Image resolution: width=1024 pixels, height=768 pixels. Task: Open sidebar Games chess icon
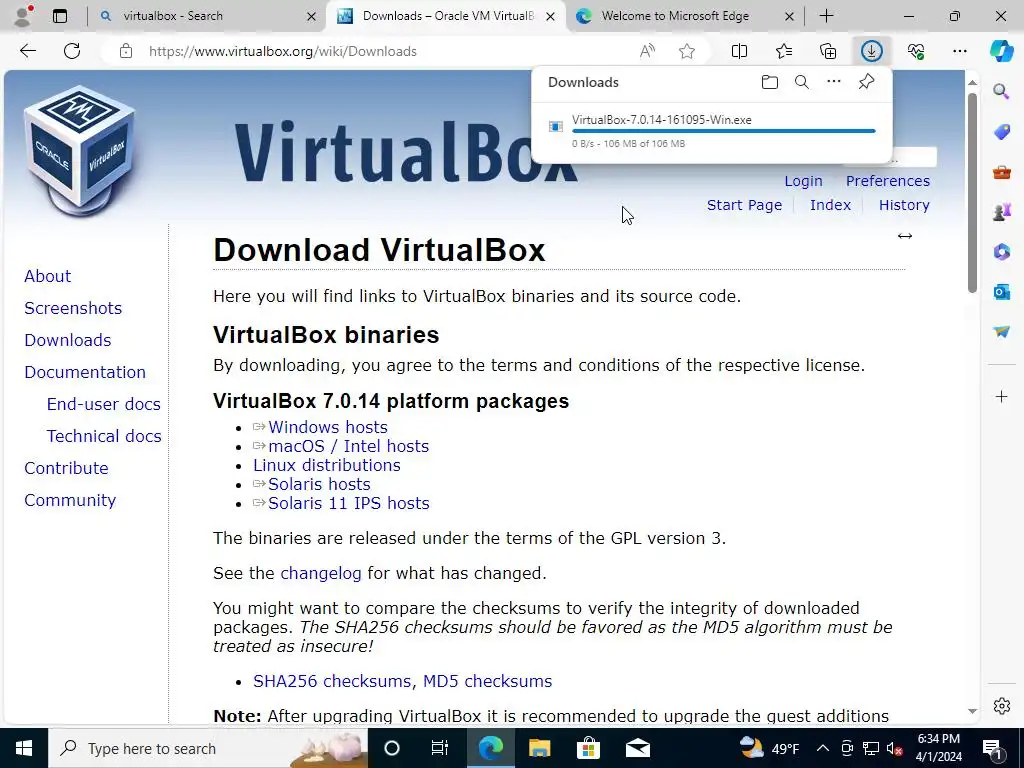(1002, 212)
